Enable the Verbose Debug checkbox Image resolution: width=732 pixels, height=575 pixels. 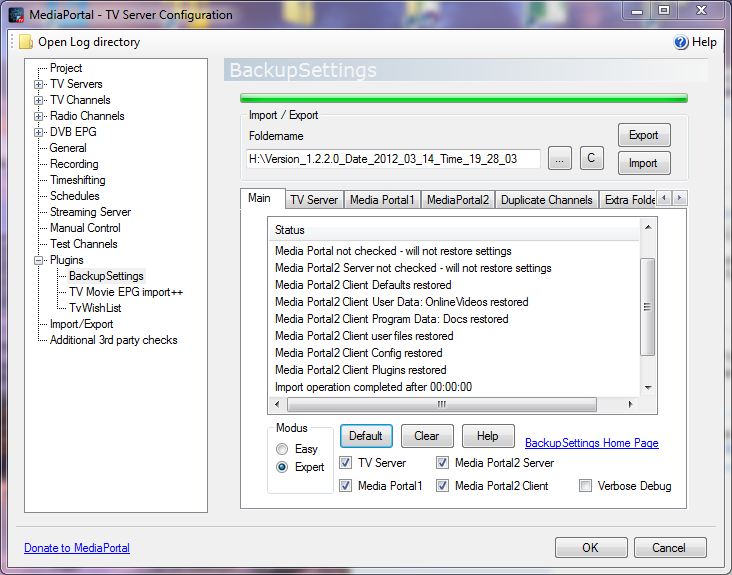(585, 485)
